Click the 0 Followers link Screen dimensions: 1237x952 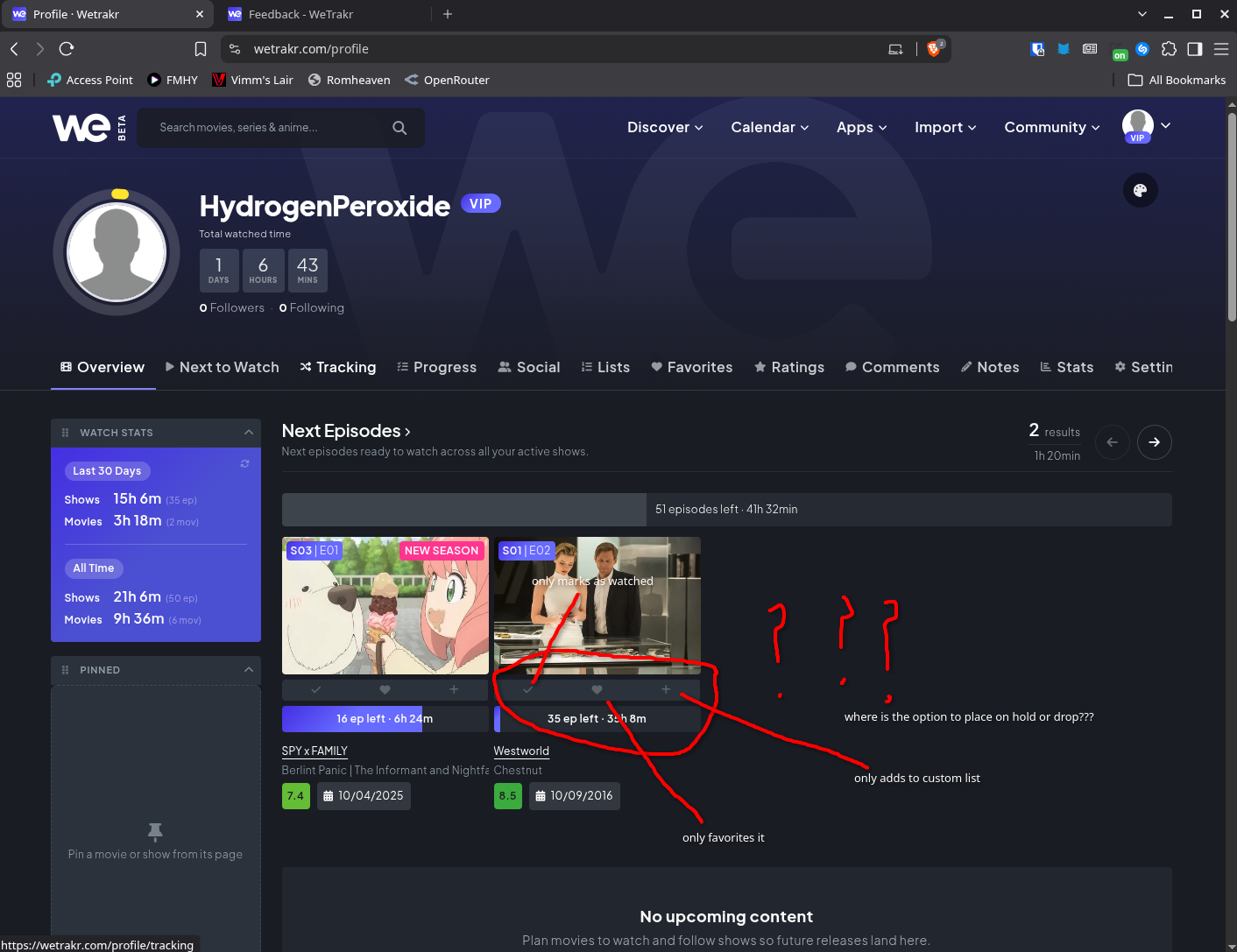(x=232, y=307)
